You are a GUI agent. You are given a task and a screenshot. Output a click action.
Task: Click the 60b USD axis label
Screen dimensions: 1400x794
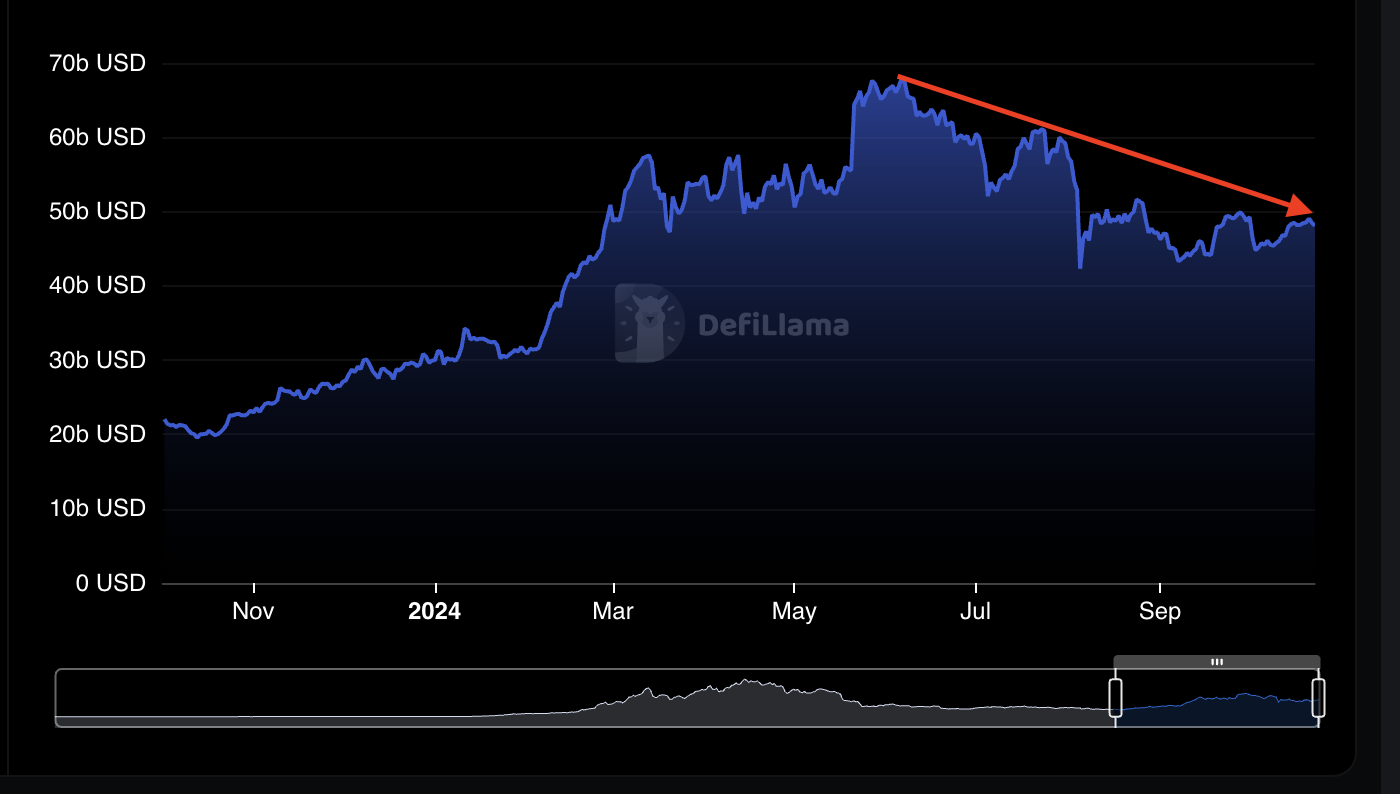pos(97,137)
